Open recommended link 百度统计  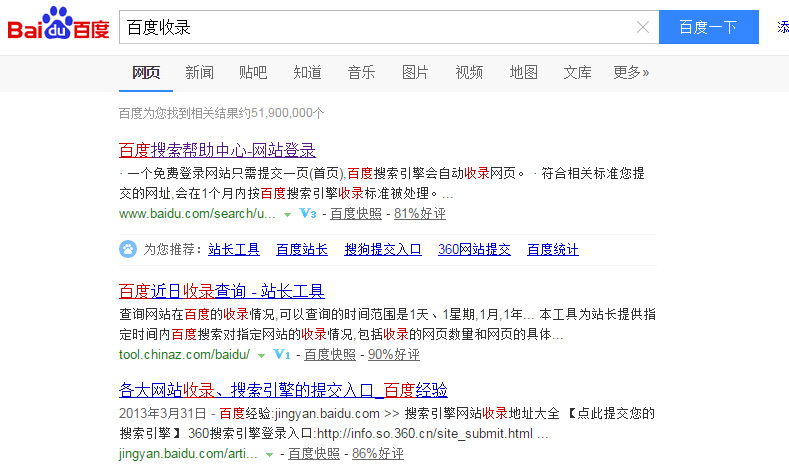(x=553, y=250)
